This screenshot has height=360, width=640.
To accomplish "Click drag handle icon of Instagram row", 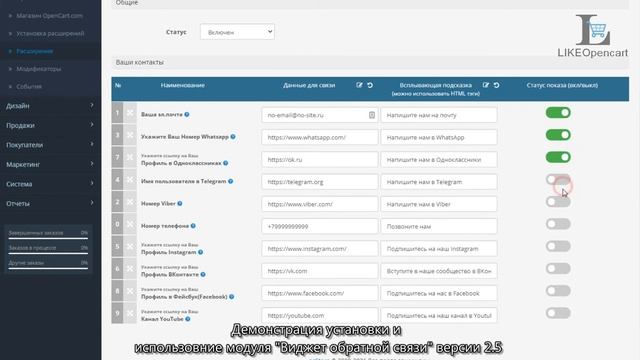I will pyautogui.click(x=130, y=247).
